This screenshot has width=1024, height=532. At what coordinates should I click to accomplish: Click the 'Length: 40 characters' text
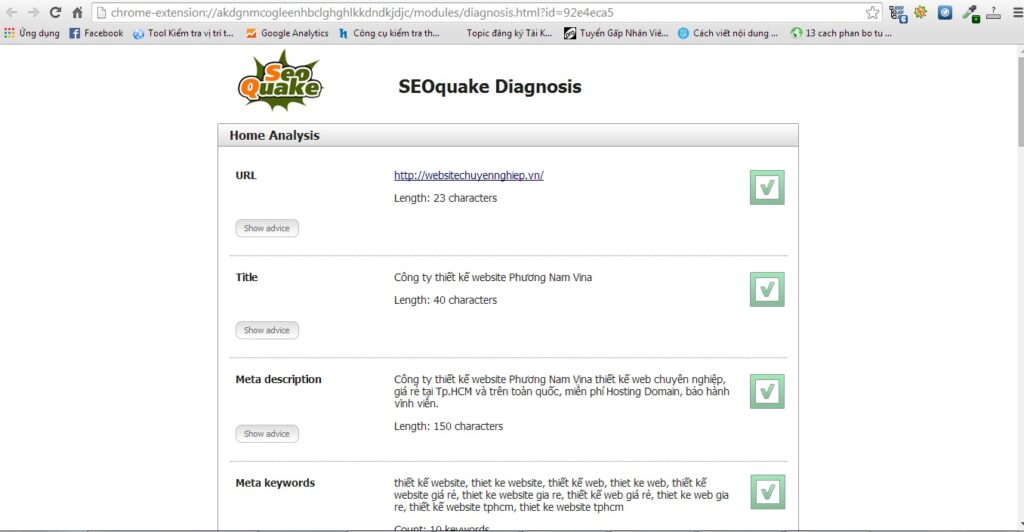click(445, 300)
